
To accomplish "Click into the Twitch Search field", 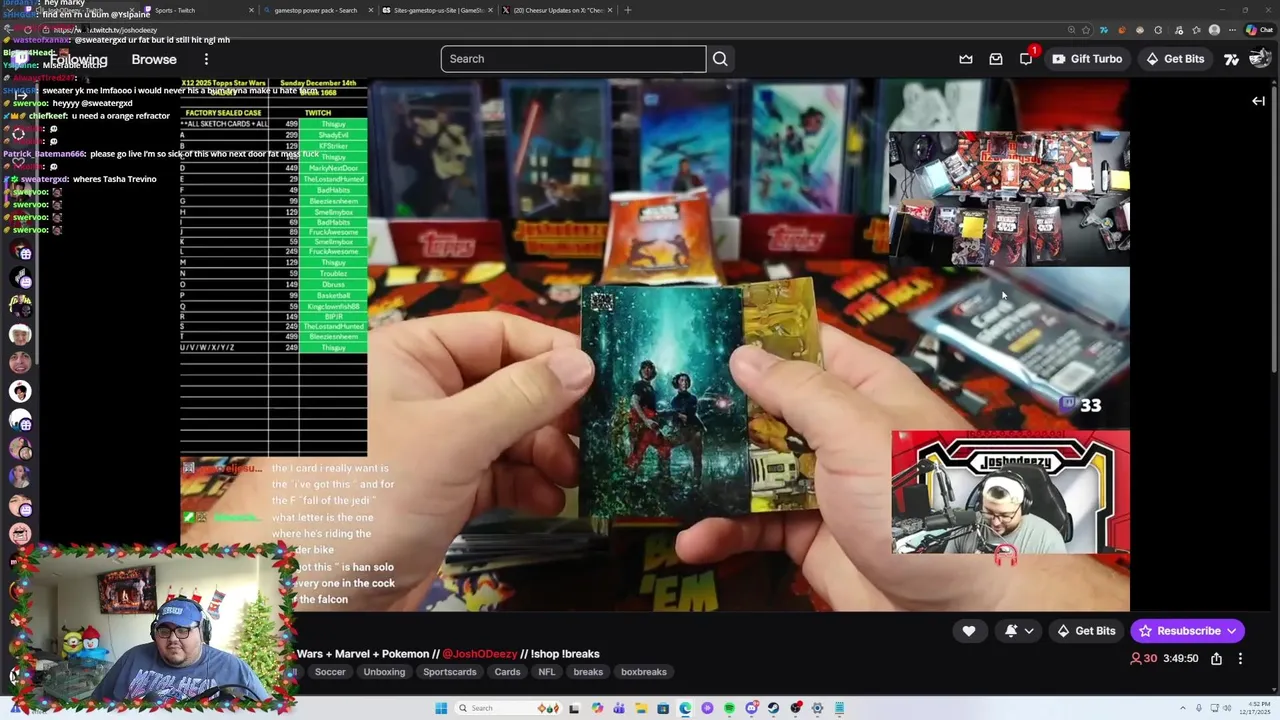I will (x=574, y=59).
